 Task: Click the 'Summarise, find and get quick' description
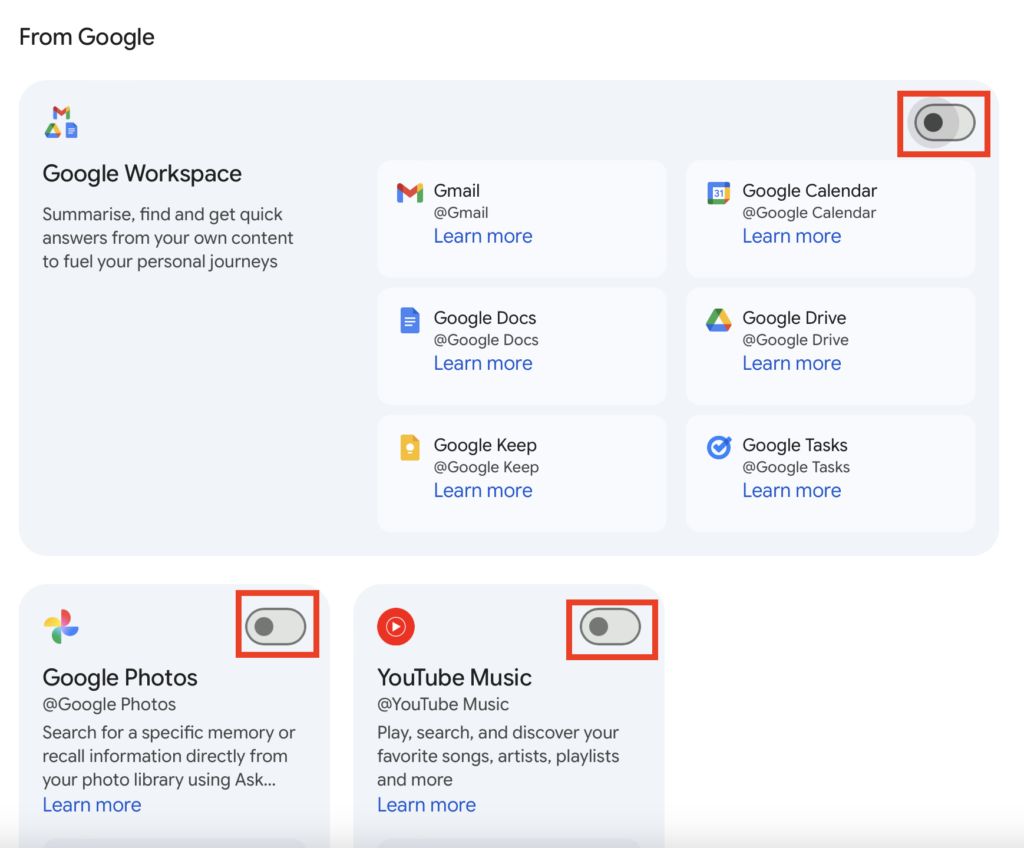(x=168, y=238)
